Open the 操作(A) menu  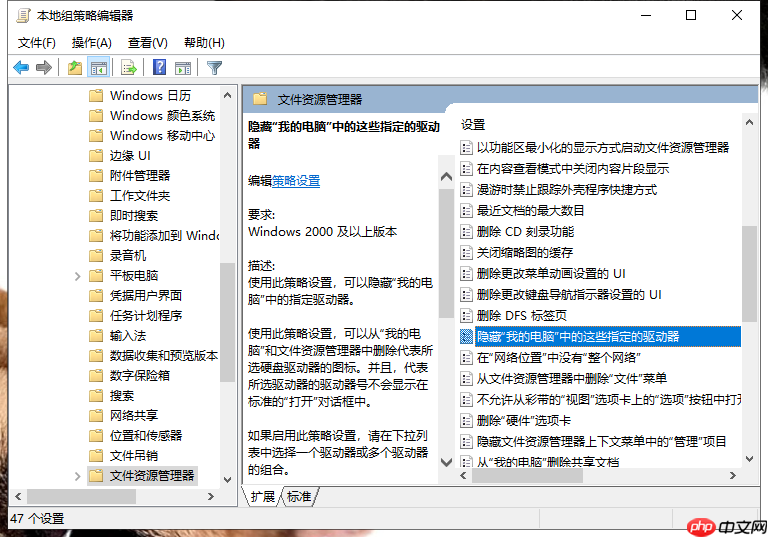click(x=92, y=43)
